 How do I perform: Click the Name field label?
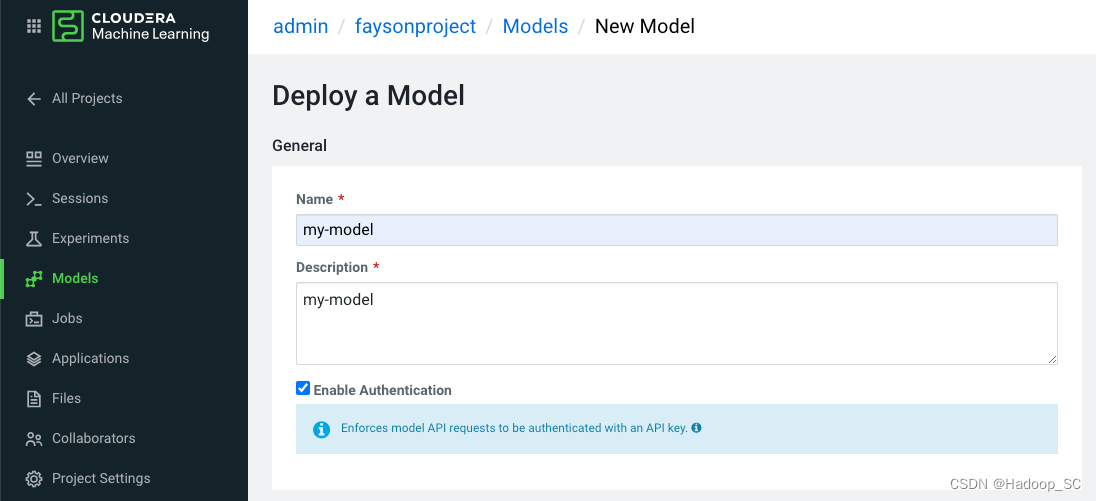point(315,199)
